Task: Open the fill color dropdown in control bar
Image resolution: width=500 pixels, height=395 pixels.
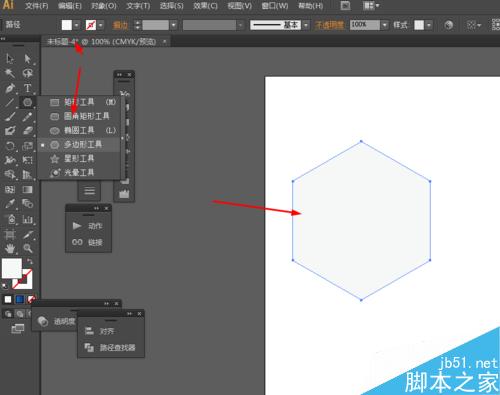Action: (77, 25)
